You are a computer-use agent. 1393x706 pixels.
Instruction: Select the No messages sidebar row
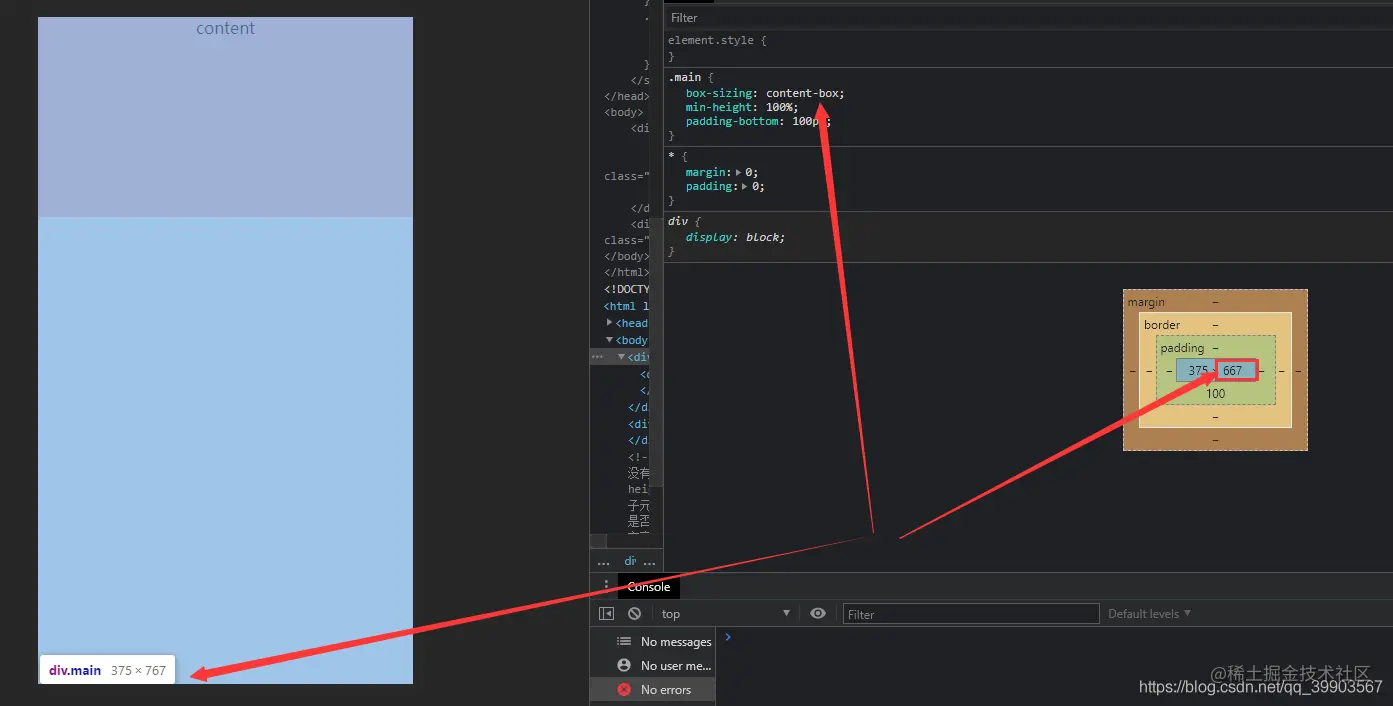tap(653, 641)
